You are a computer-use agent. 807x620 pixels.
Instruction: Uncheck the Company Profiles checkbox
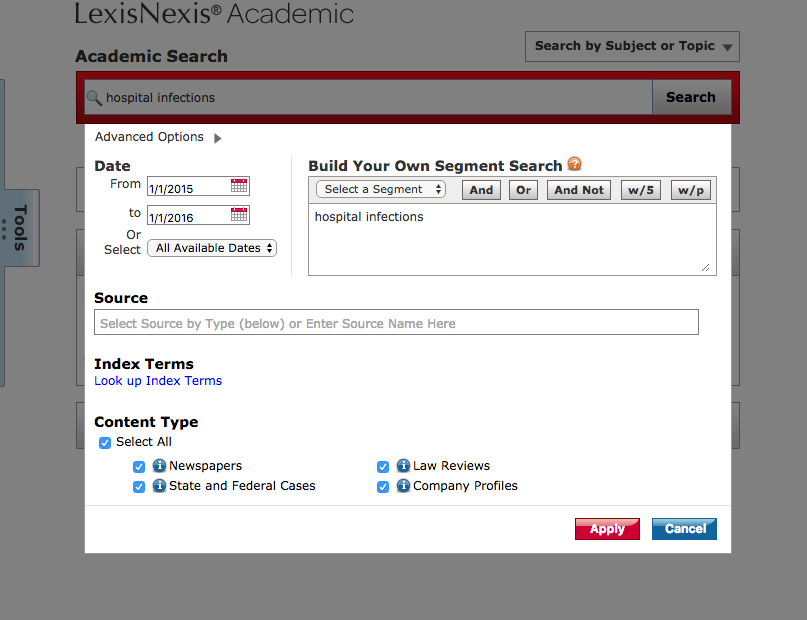383,487
